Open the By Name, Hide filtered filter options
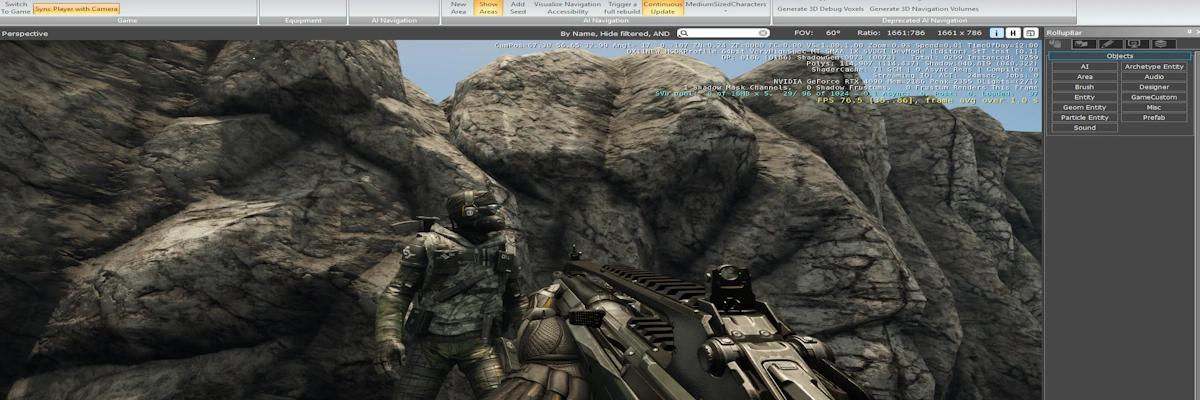This screenshot has width=1200, height=400. coord(614,33)
